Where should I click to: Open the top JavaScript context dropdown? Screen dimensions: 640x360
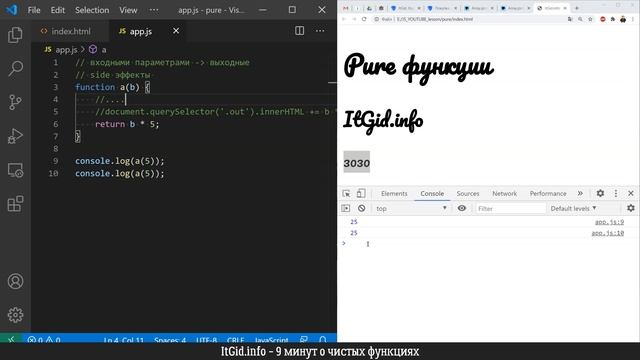pos(411,208)
